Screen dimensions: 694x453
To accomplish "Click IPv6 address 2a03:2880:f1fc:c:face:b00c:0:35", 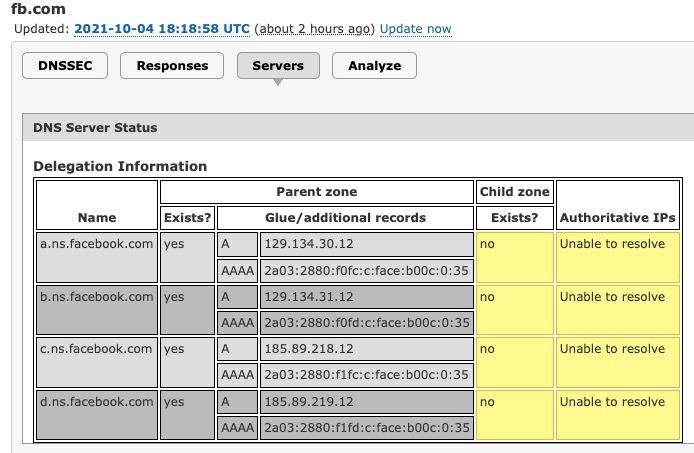I will pos(367,375).
